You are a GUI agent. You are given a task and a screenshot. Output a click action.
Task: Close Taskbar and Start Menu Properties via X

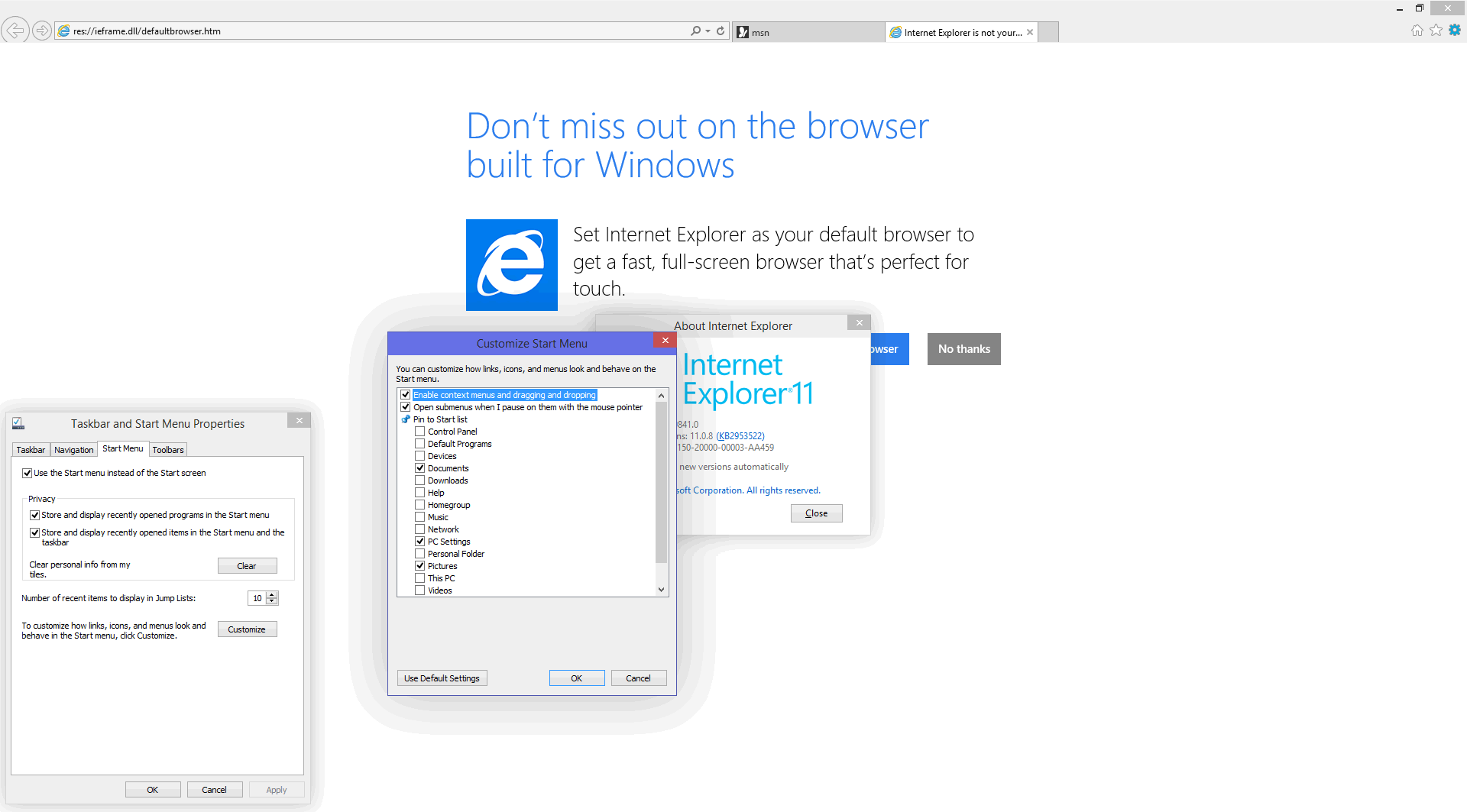click(300, 421)
